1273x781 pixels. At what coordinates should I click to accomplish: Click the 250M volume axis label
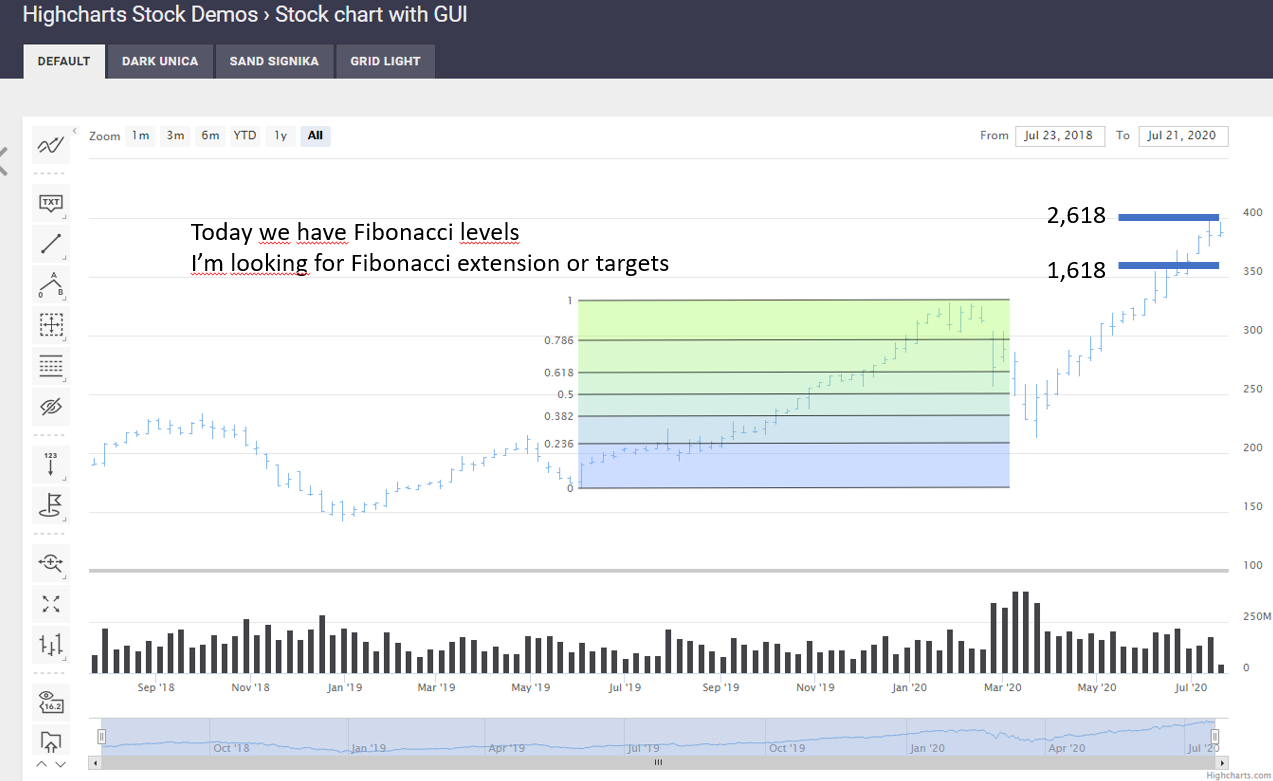pyautogui.click(x=1257, y=617)
